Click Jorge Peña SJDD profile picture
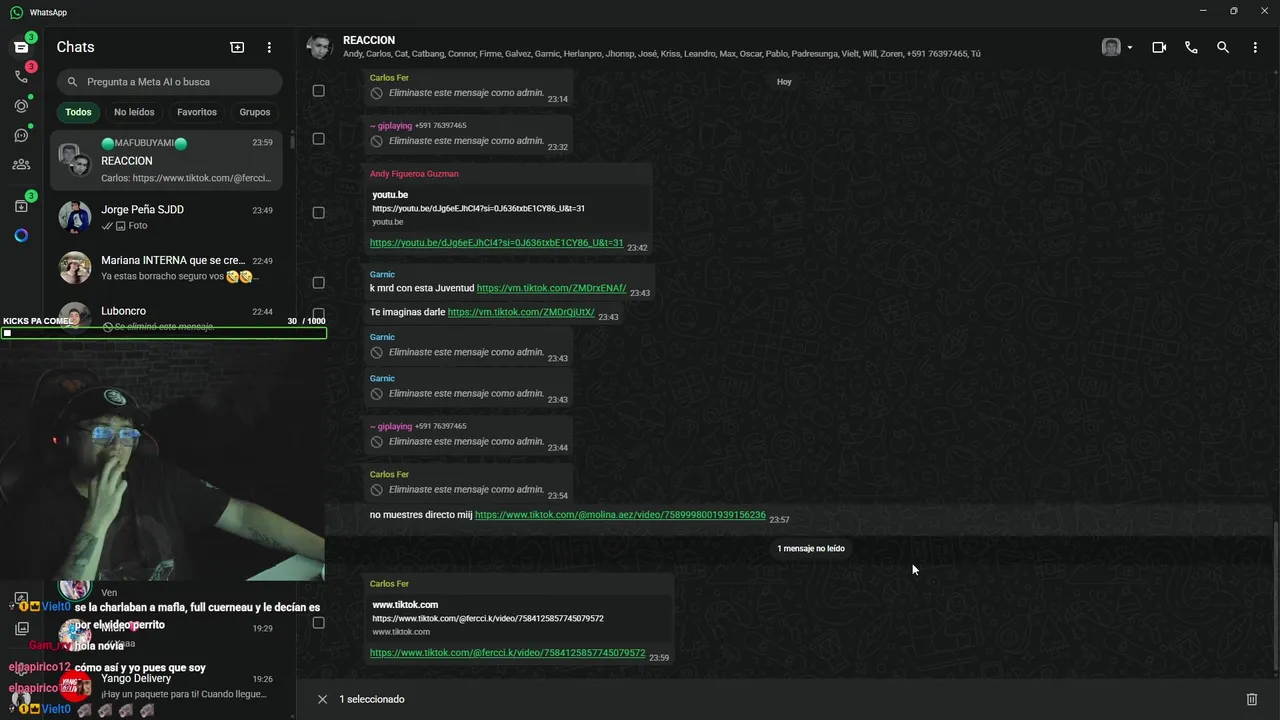Viewport: 1280px width, 720px height. pyautogui.click(x=75, y=217)
